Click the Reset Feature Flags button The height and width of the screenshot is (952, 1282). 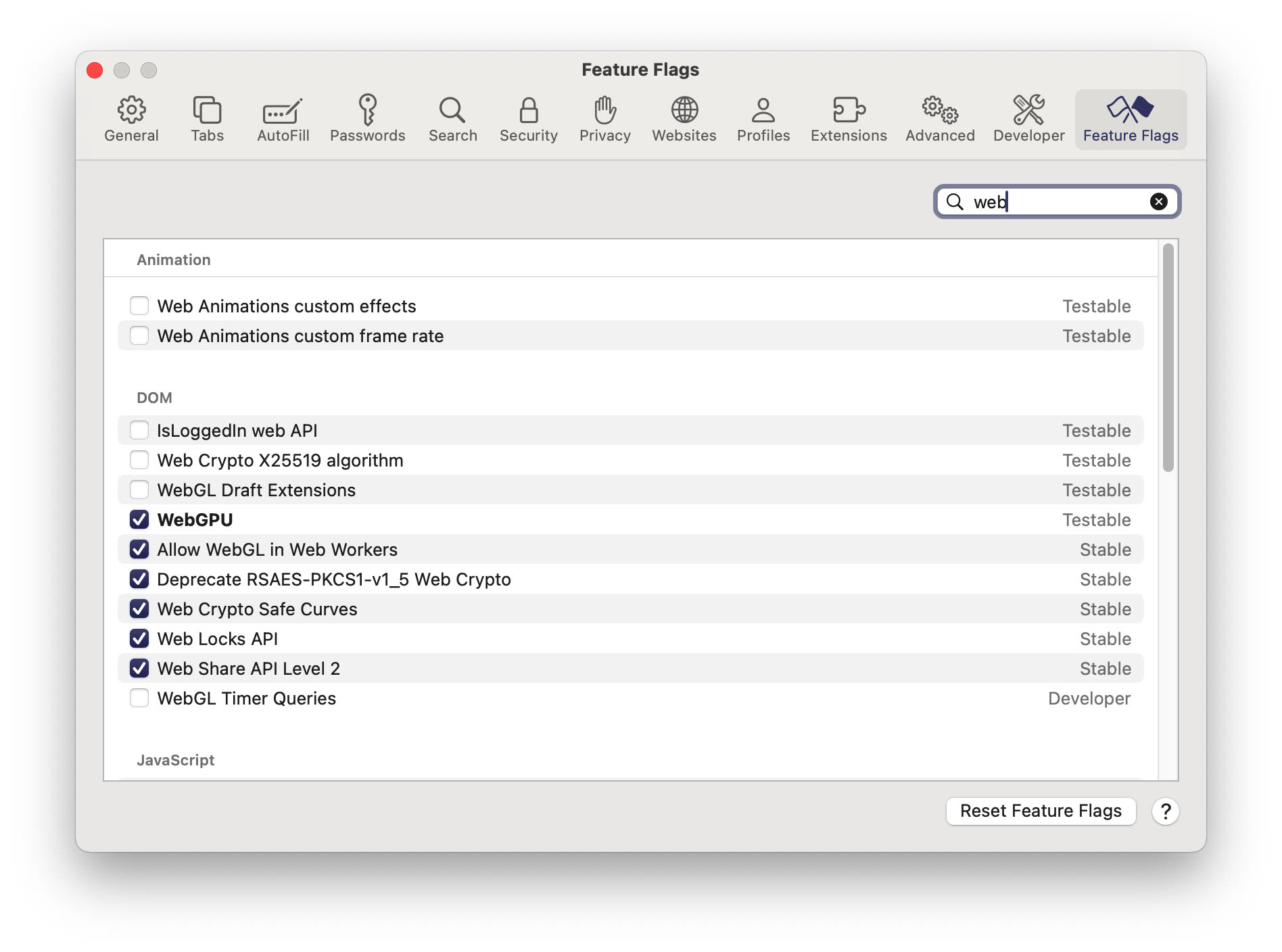(x=1041, y=811)
